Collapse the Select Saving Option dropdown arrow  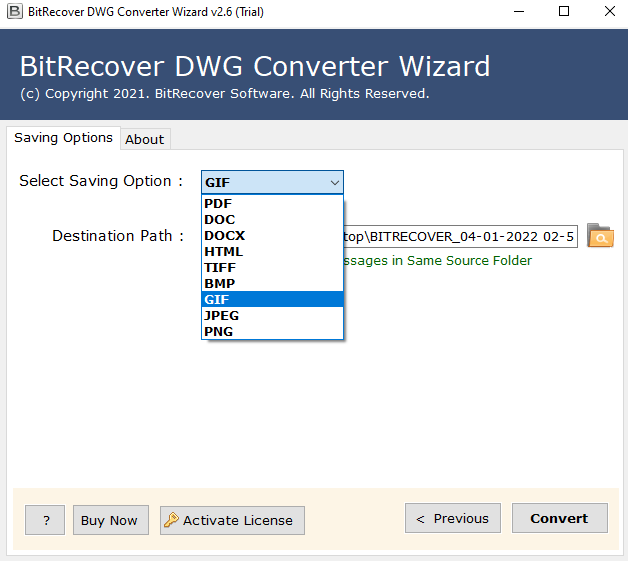pyautogui.click(x=334, y=182)
